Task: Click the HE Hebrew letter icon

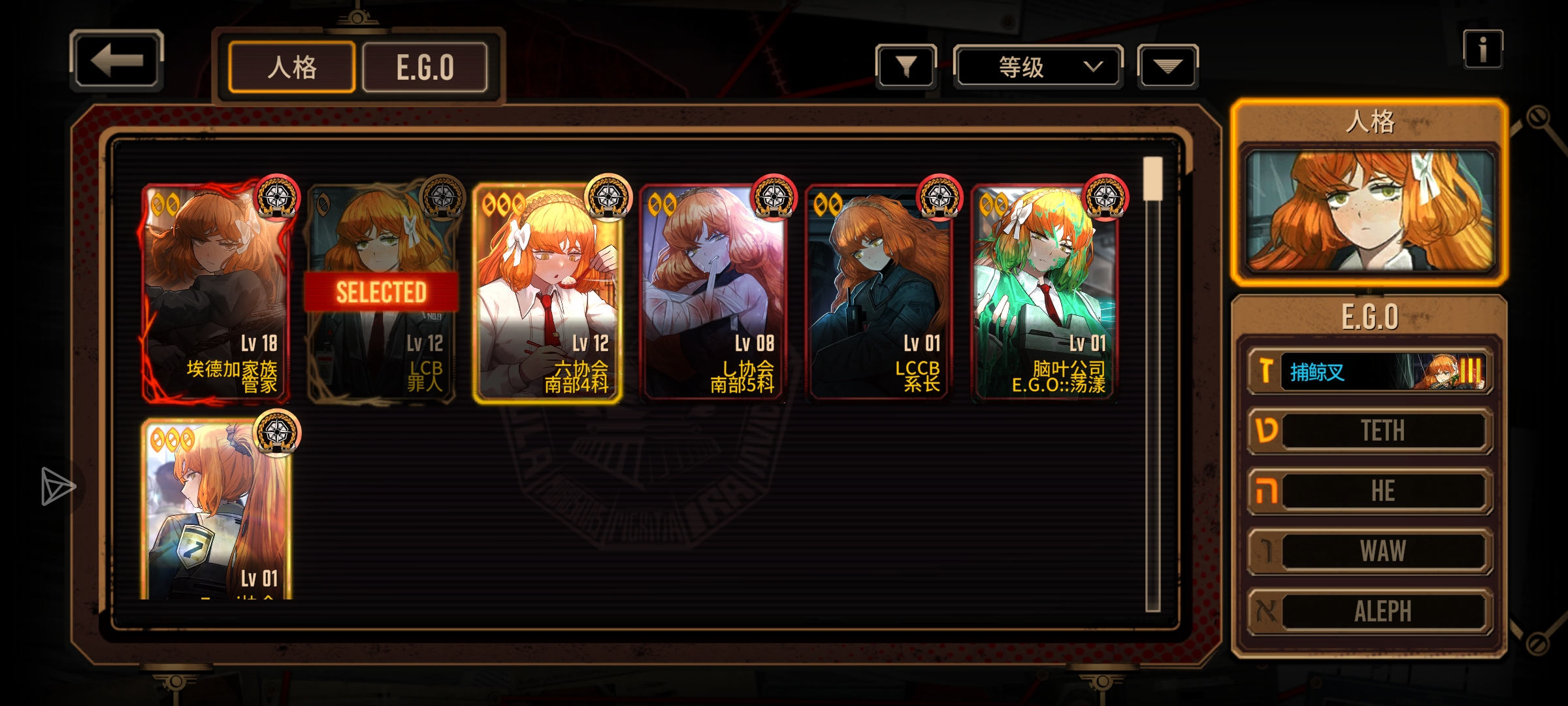Action: pos(1266,491)
